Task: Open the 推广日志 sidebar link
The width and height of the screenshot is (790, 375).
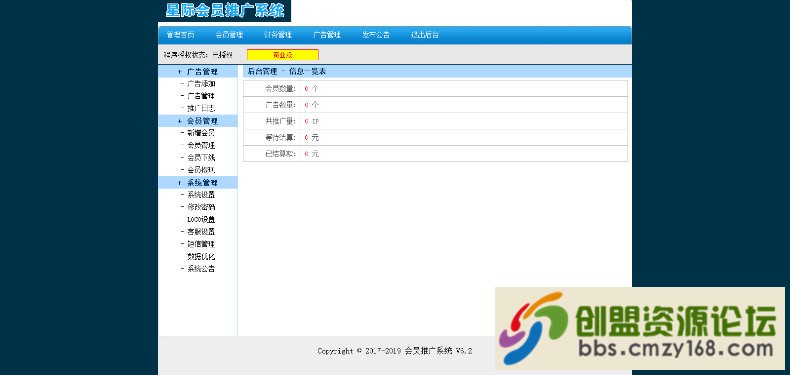Action: coord(201,108)
